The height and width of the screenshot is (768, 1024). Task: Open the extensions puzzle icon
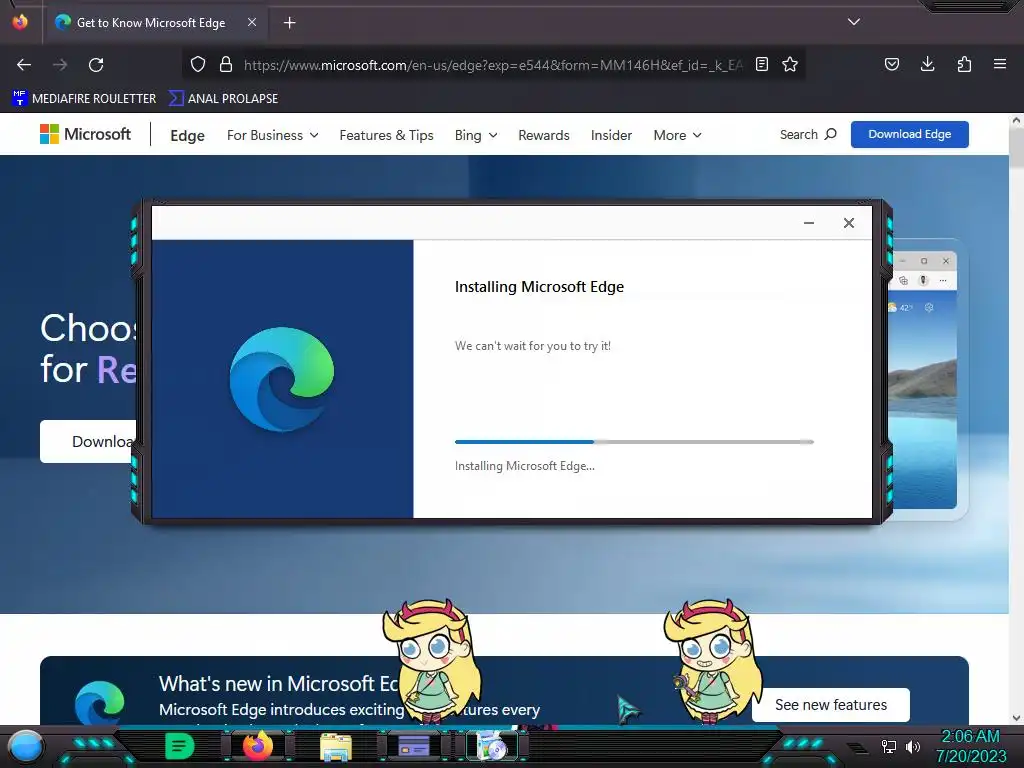coord(964,64)
